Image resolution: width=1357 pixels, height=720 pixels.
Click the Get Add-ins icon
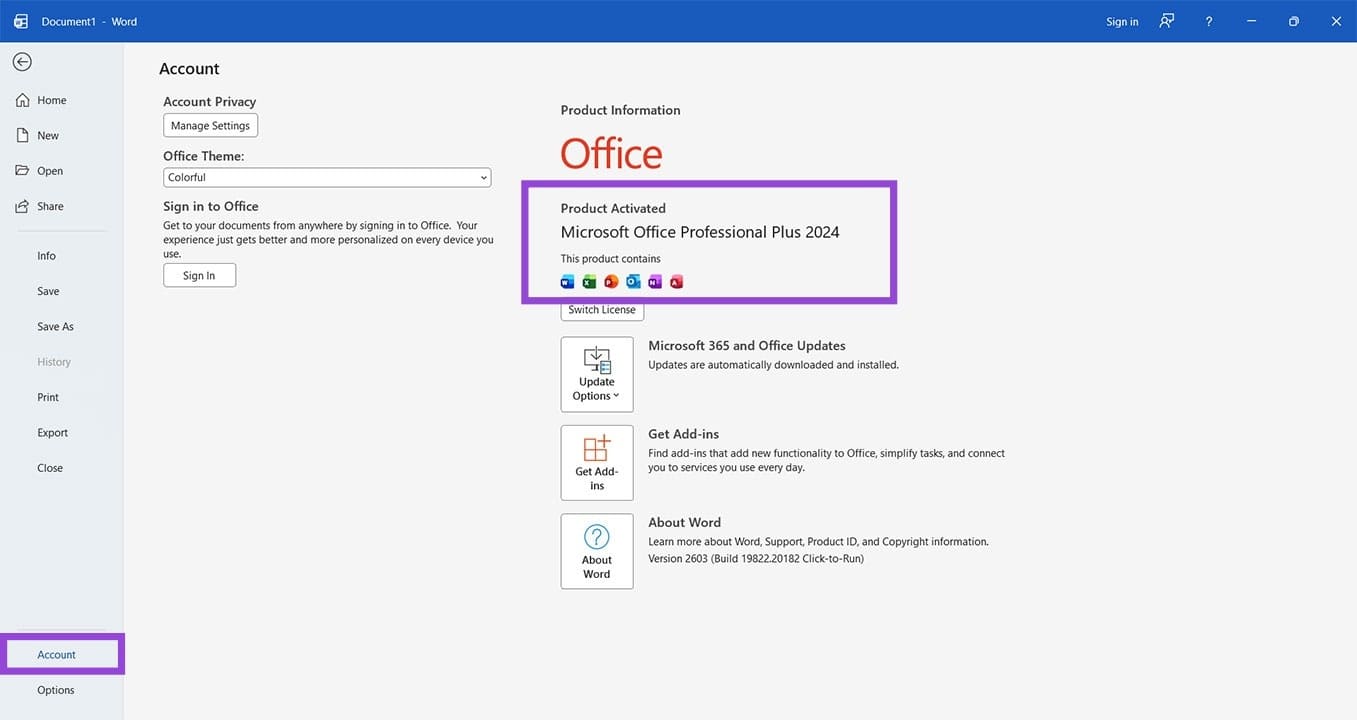click(x=596, y=462)
